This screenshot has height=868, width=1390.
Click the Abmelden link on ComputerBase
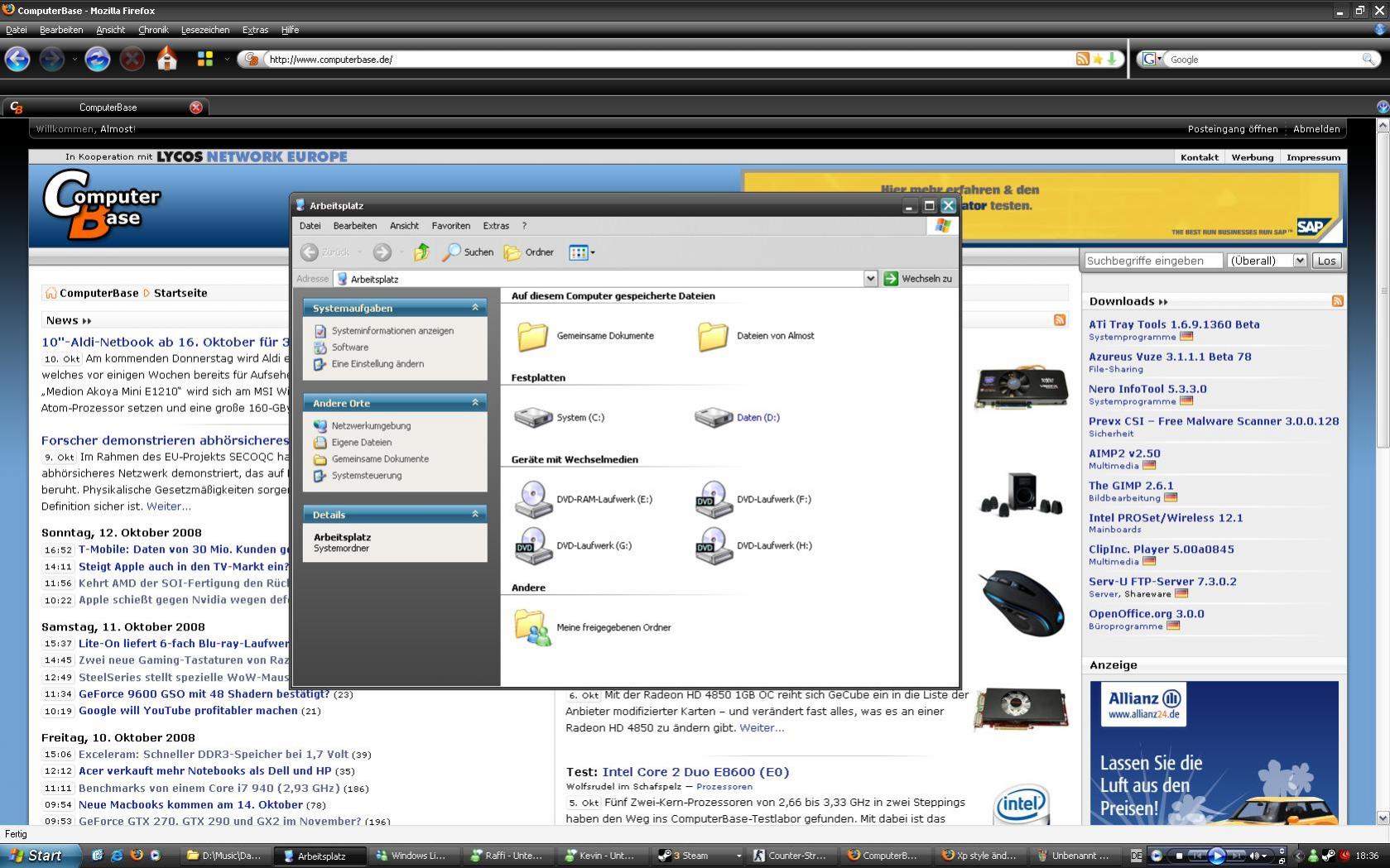click(x=1316, y=129)
